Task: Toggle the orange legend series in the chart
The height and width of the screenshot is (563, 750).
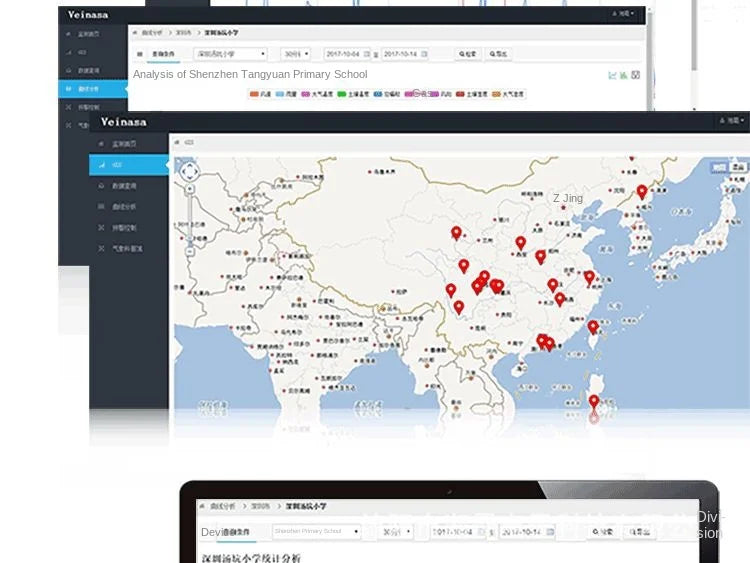Action: [x=260, y=94]
